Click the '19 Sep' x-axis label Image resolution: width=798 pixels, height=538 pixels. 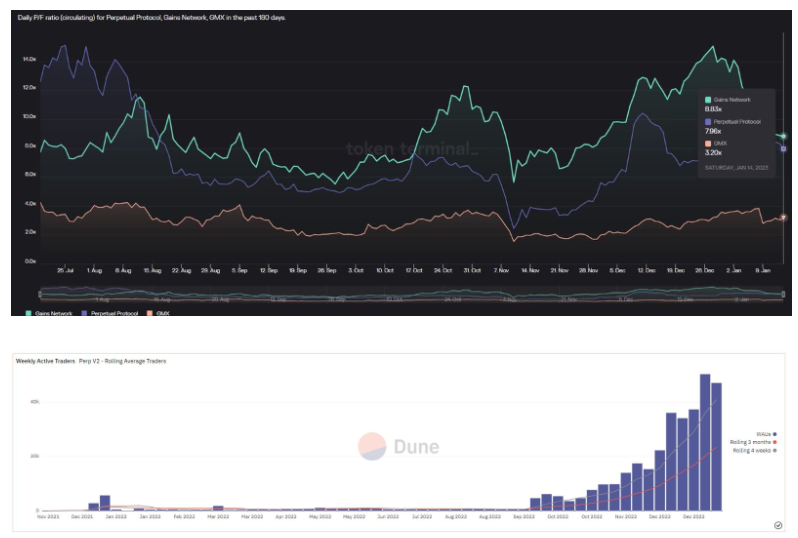(298, 270)
